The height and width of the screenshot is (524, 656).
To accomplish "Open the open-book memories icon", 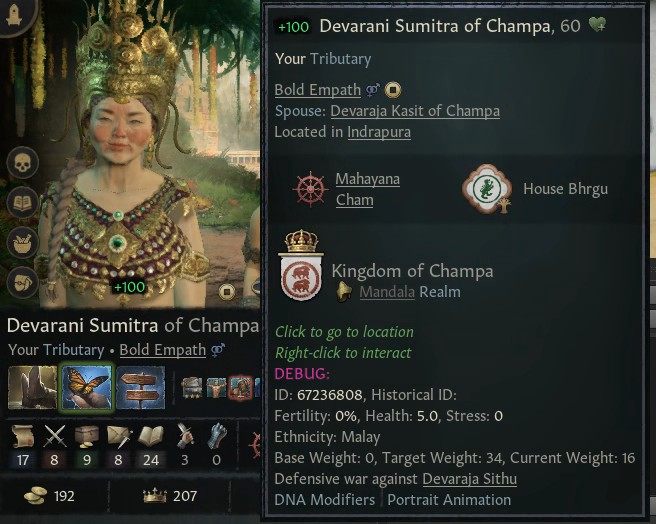I will (23, 203).
